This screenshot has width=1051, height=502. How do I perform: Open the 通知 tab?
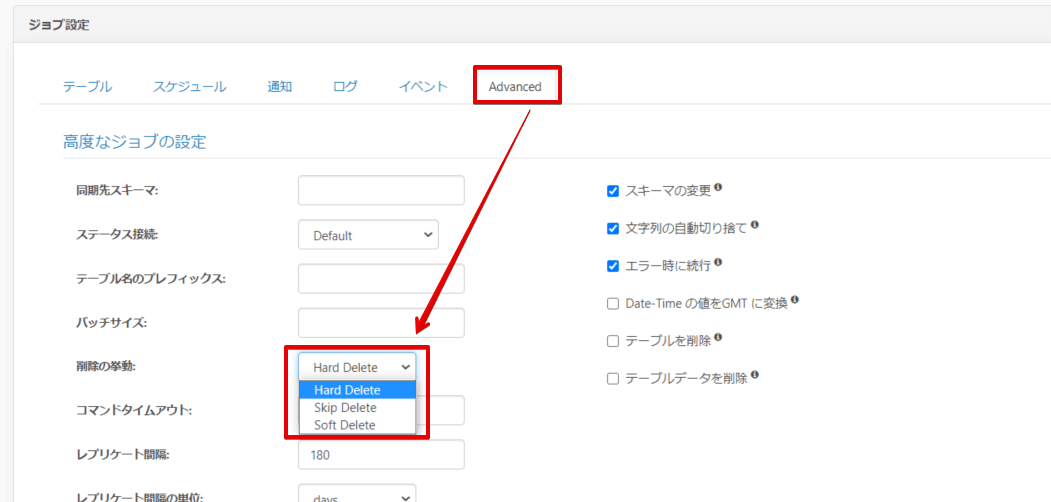click(279, 86)
